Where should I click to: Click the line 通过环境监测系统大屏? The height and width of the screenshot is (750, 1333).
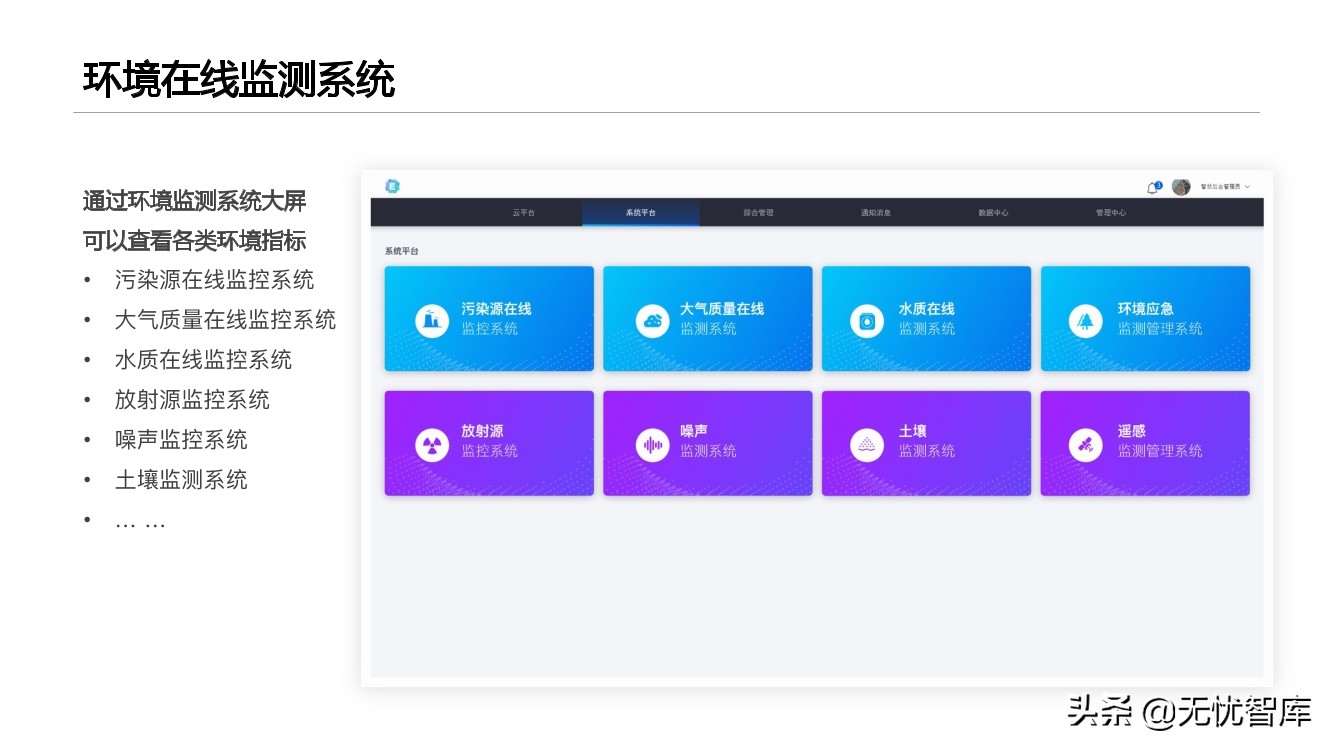194,201
